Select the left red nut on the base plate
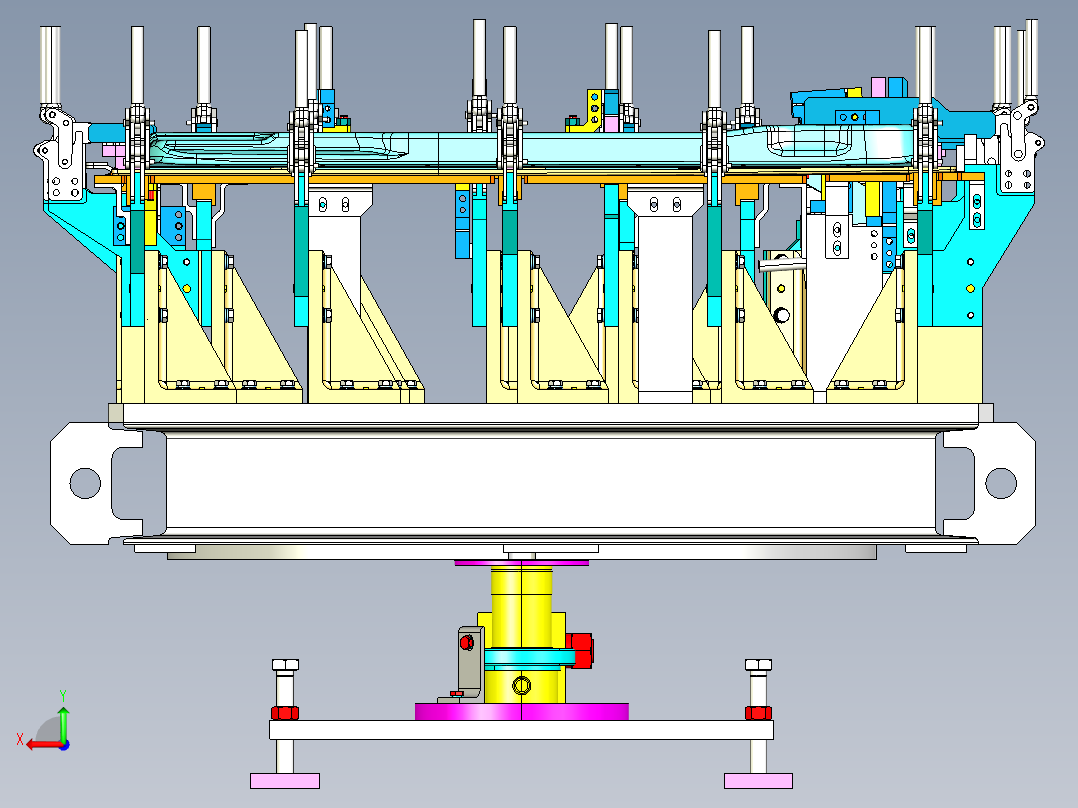 285,712
